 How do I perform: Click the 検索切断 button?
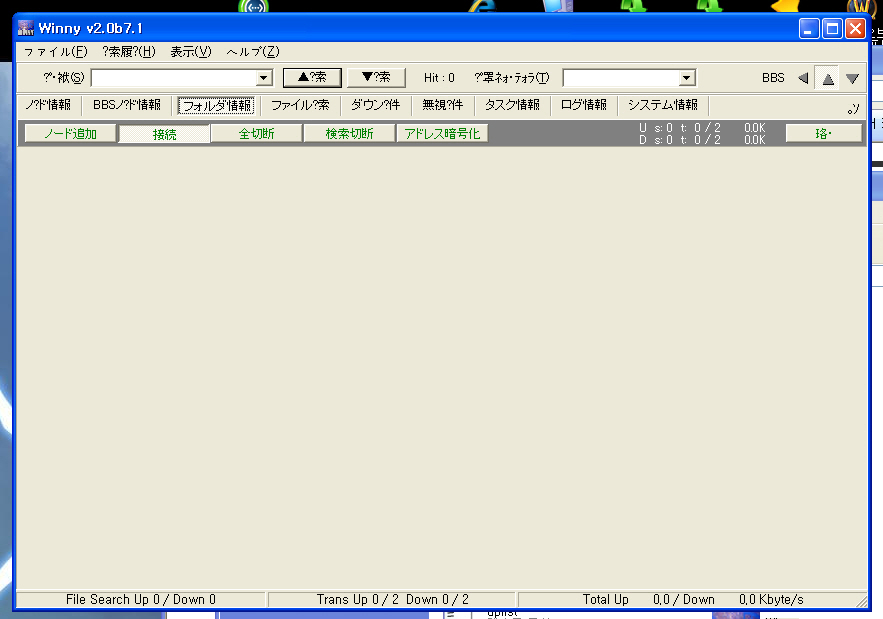pos(349,133)
